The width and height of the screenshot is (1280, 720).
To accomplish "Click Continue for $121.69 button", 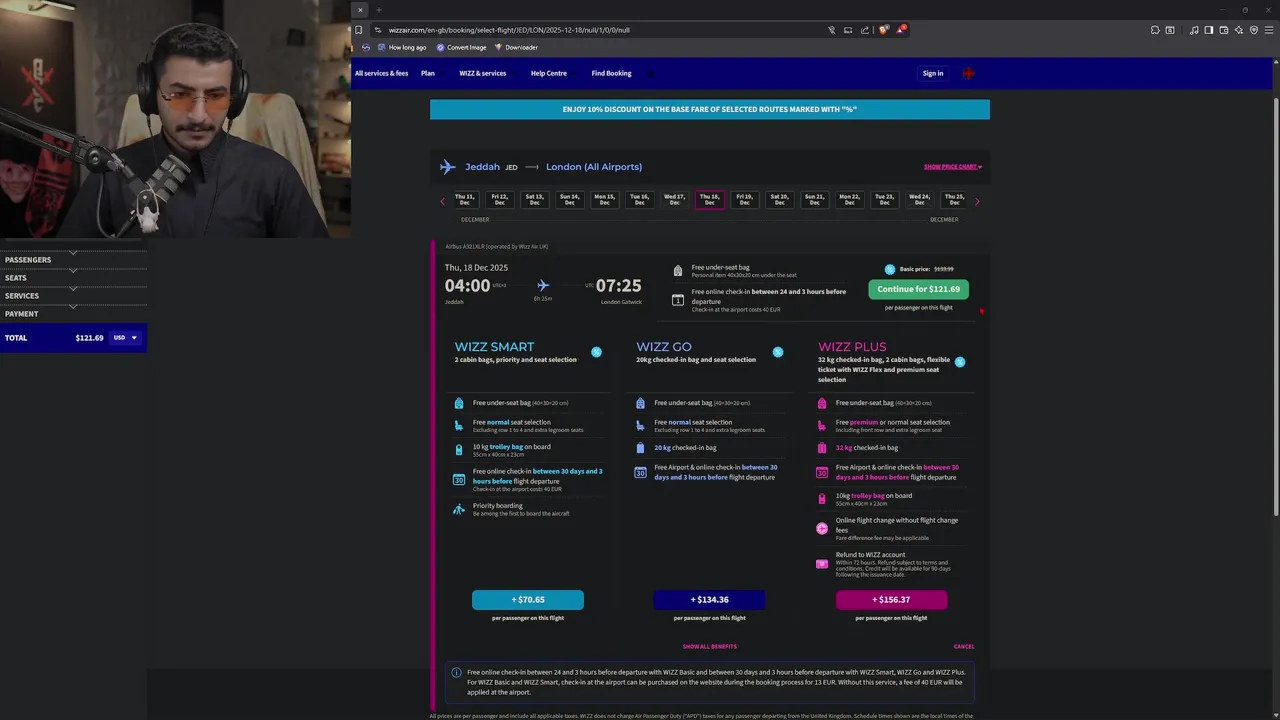I will pos(918,289).
